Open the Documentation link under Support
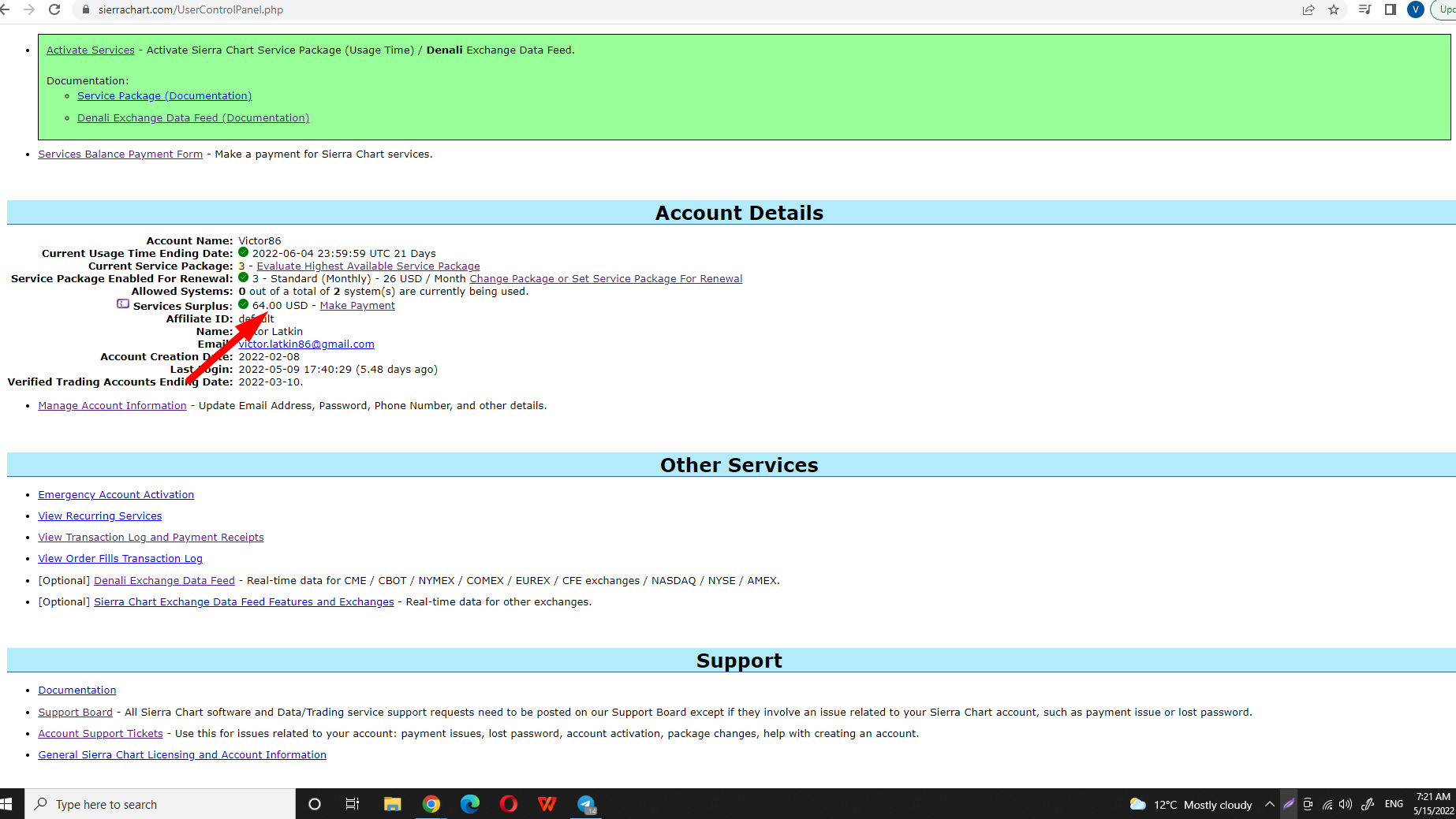This screenshot has width=1456, height=819. pyautogui.click(x=77, y=690)
